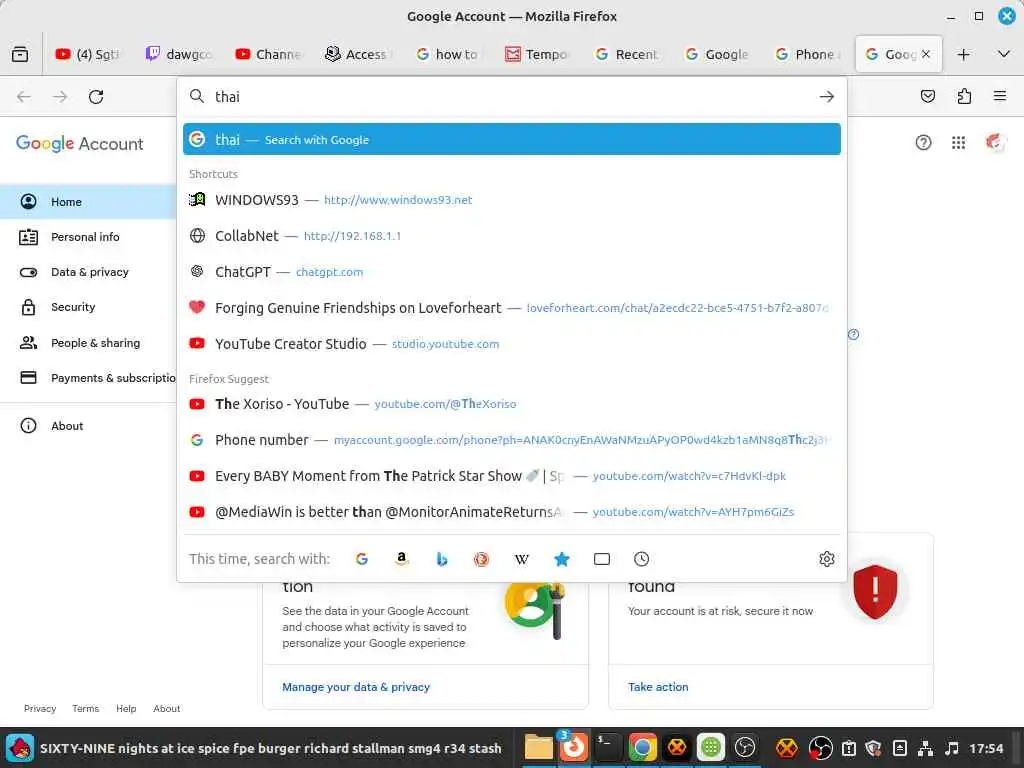Click the small help icon right of the dropdown

click(854, 334)
